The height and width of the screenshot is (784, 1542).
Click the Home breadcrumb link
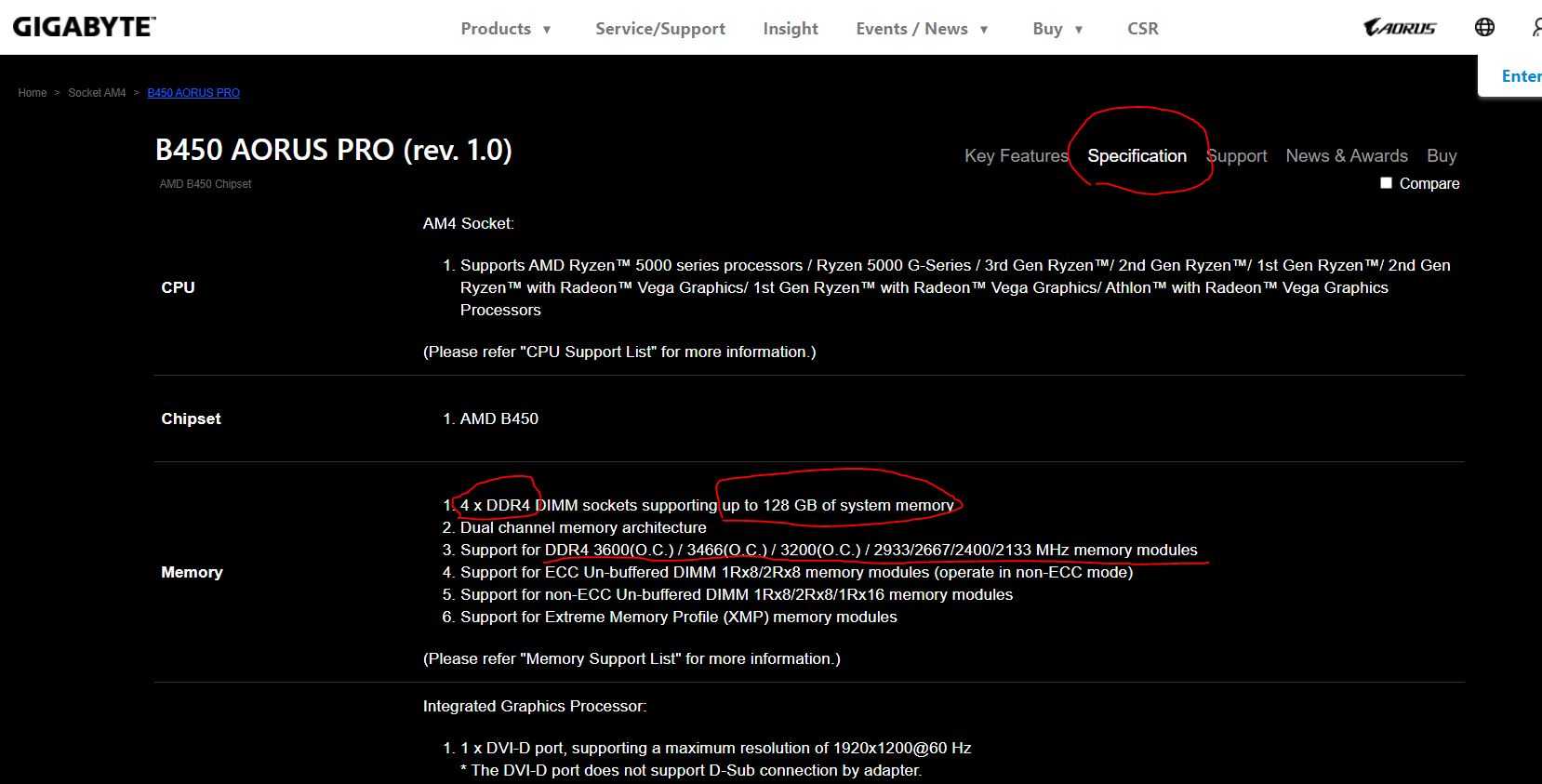pyautogui.click(x=33, y=93)
